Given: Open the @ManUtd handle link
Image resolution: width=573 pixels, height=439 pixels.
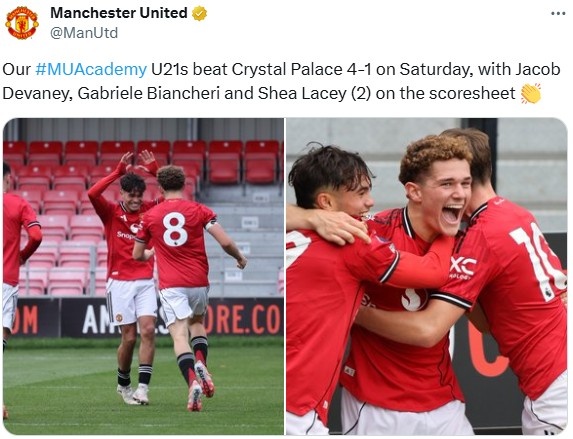Looking at the screenshot, I should tap(84, 33).
